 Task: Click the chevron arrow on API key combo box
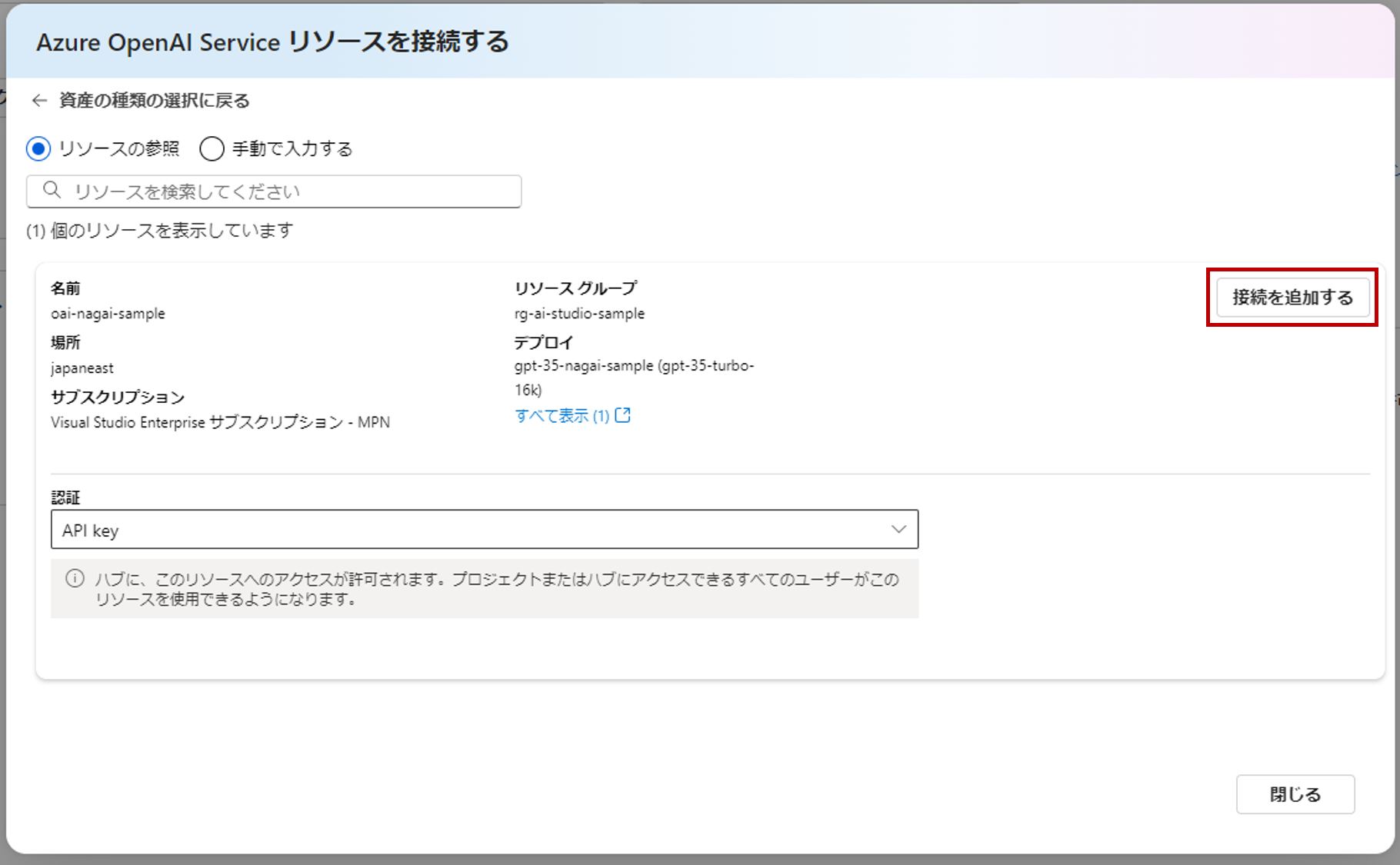(898, 529)
